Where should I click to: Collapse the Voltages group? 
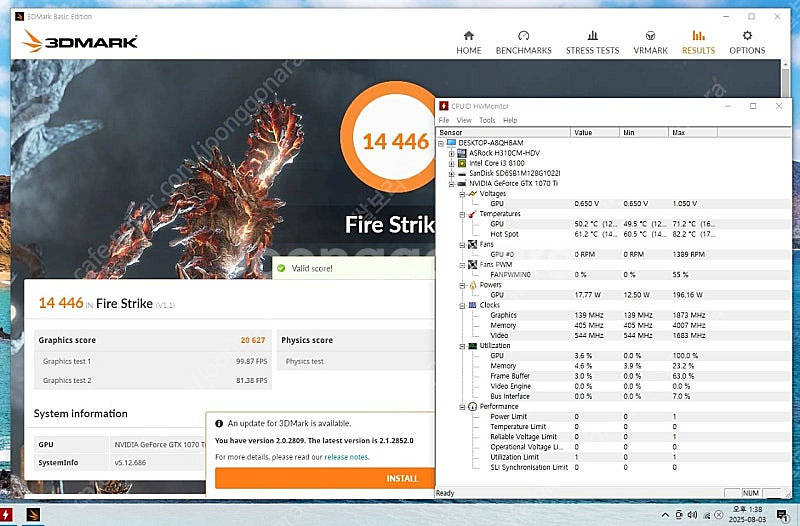pyautogui.click(x=462, y=194)
